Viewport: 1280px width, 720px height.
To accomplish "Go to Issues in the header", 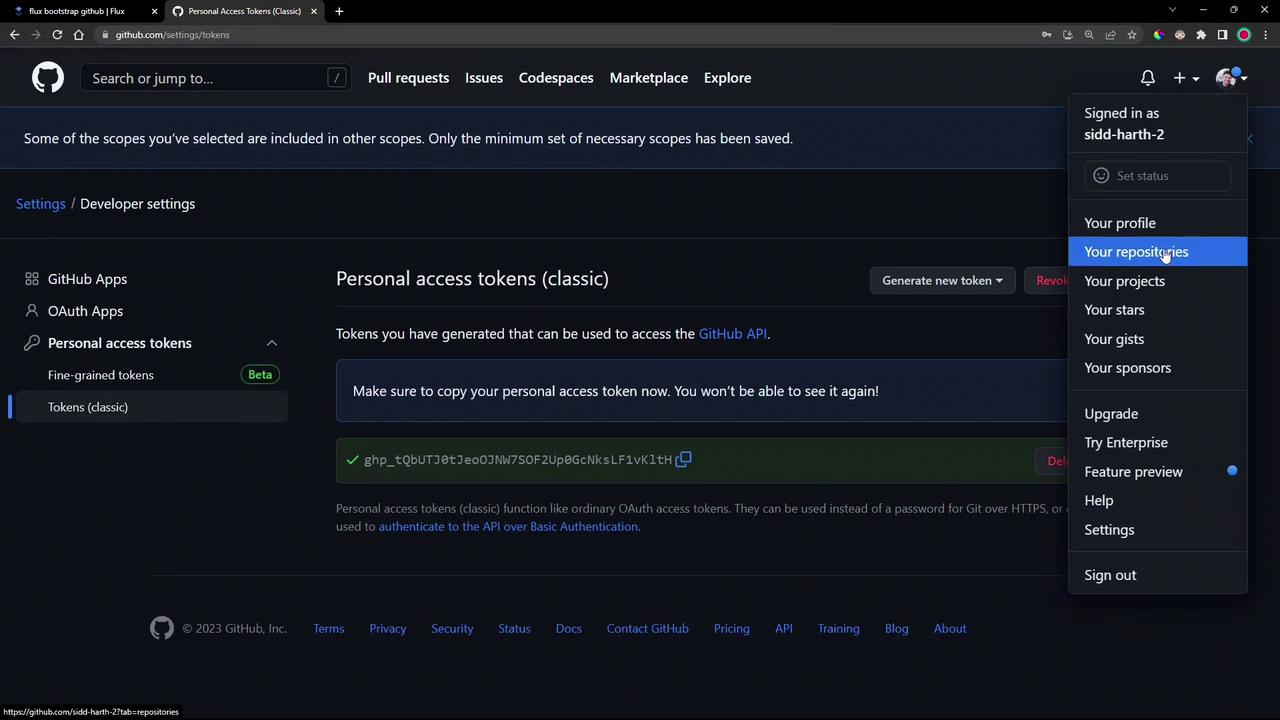I will click(x=484, y=78).
